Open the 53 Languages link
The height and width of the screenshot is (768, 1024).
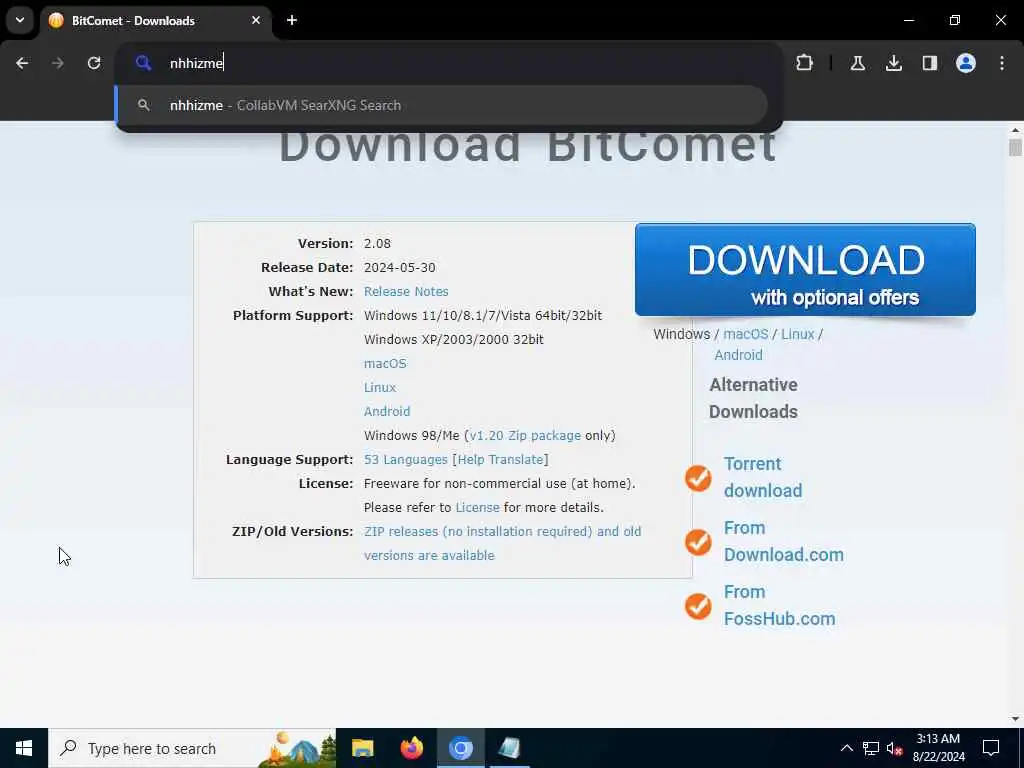(406, 460)
